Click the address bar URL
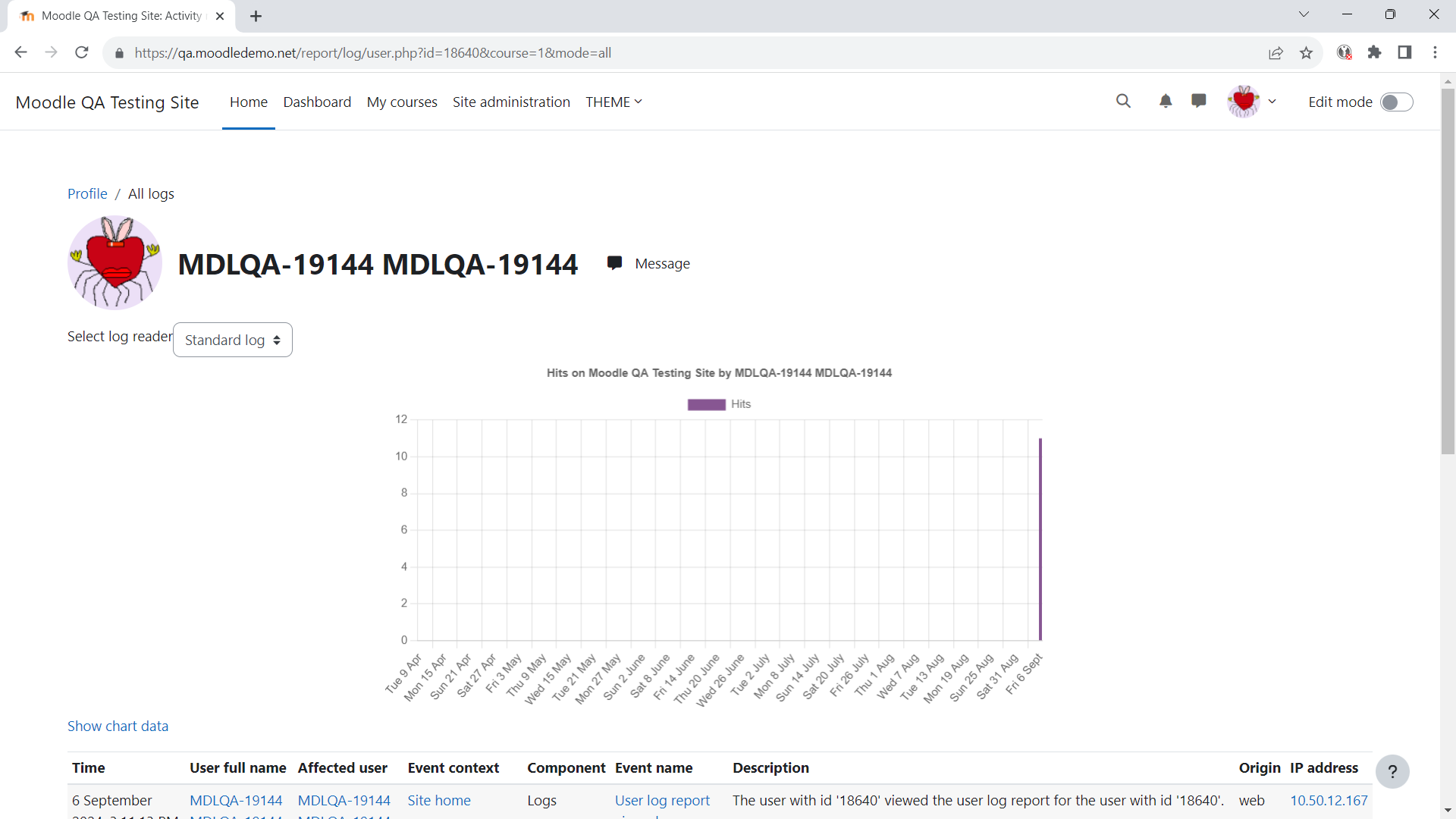 click(x=373, y=53)
